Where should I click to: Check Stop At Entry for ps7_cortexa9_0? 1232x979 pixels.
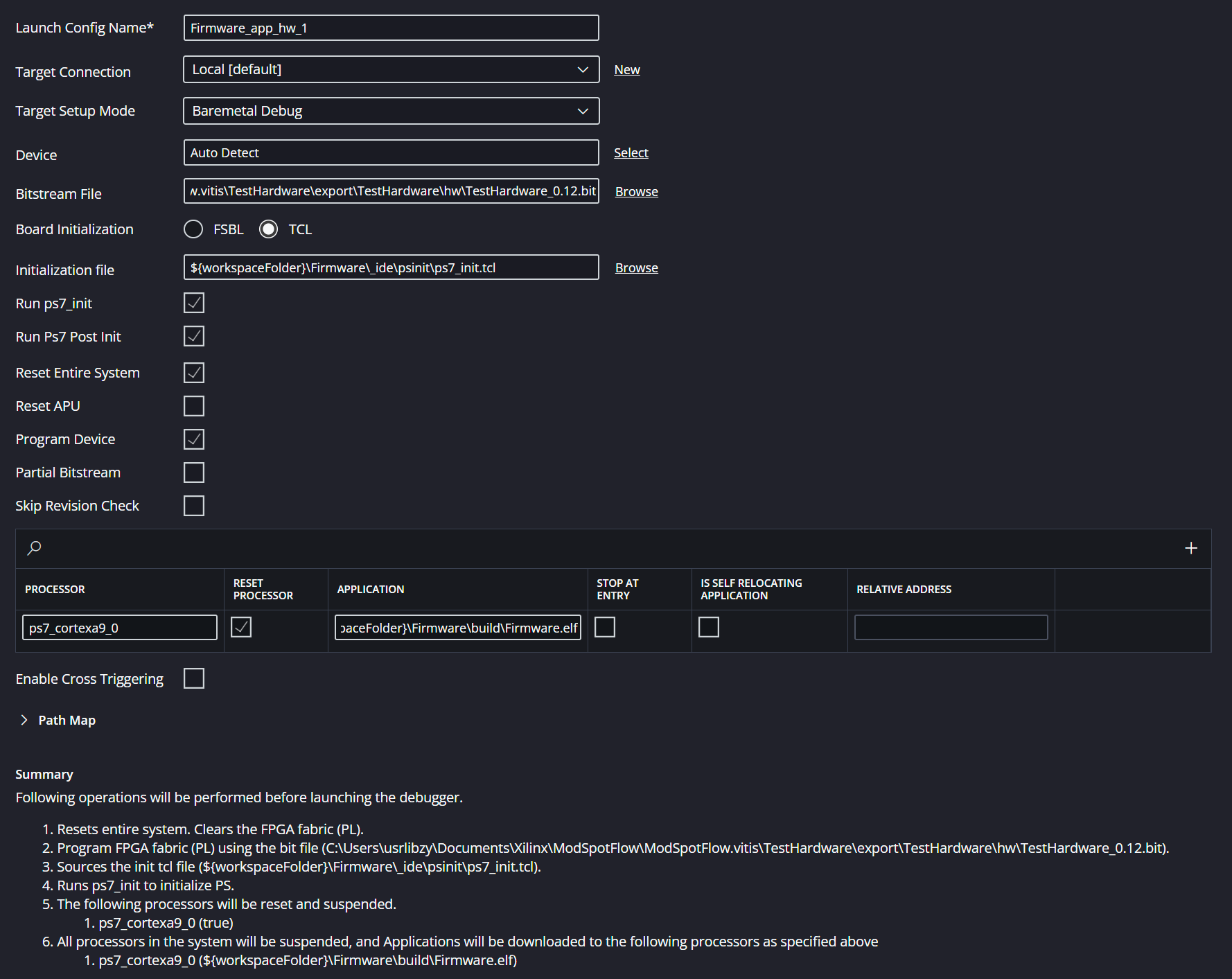[x=605, y=627]
